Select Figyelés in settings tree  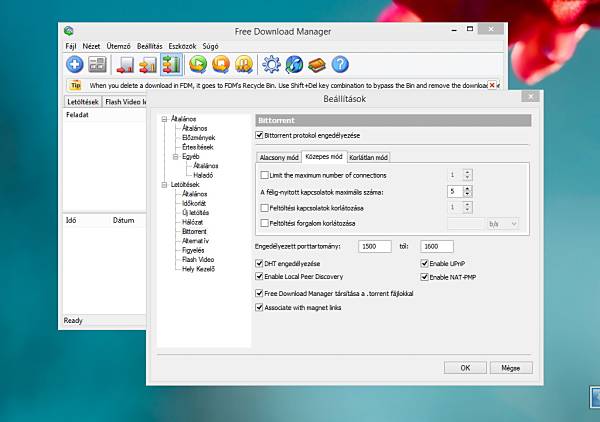tap(193, 250)
